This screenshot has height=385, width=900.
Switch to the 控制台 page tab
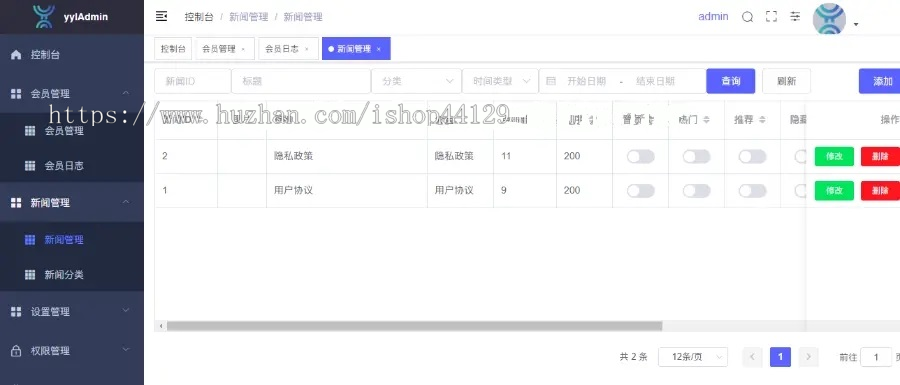click(x=173, y=49)
